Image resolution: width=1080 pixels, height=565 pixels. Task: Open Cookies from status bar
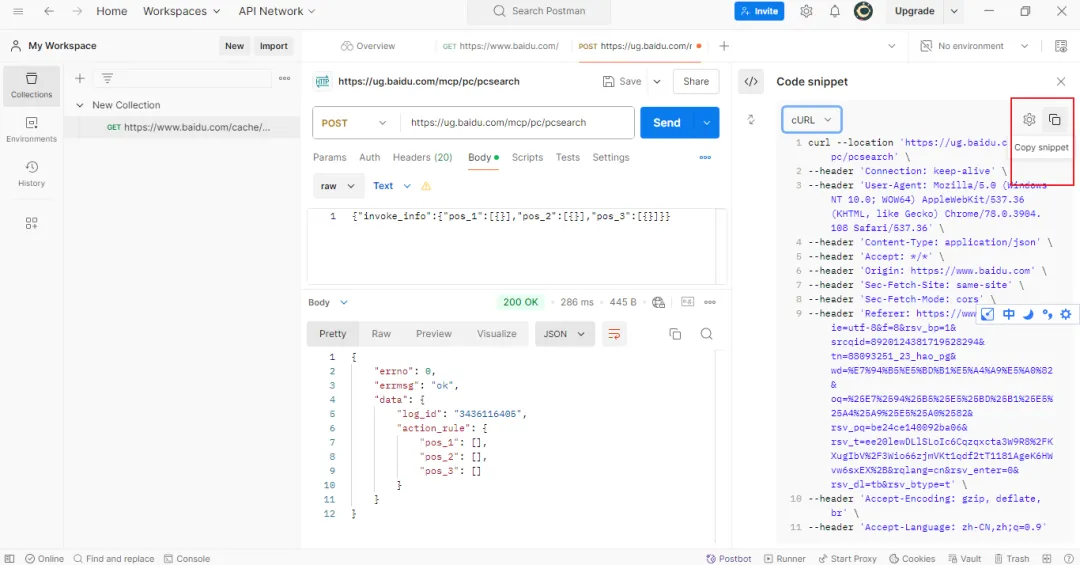tap(912, 559)
